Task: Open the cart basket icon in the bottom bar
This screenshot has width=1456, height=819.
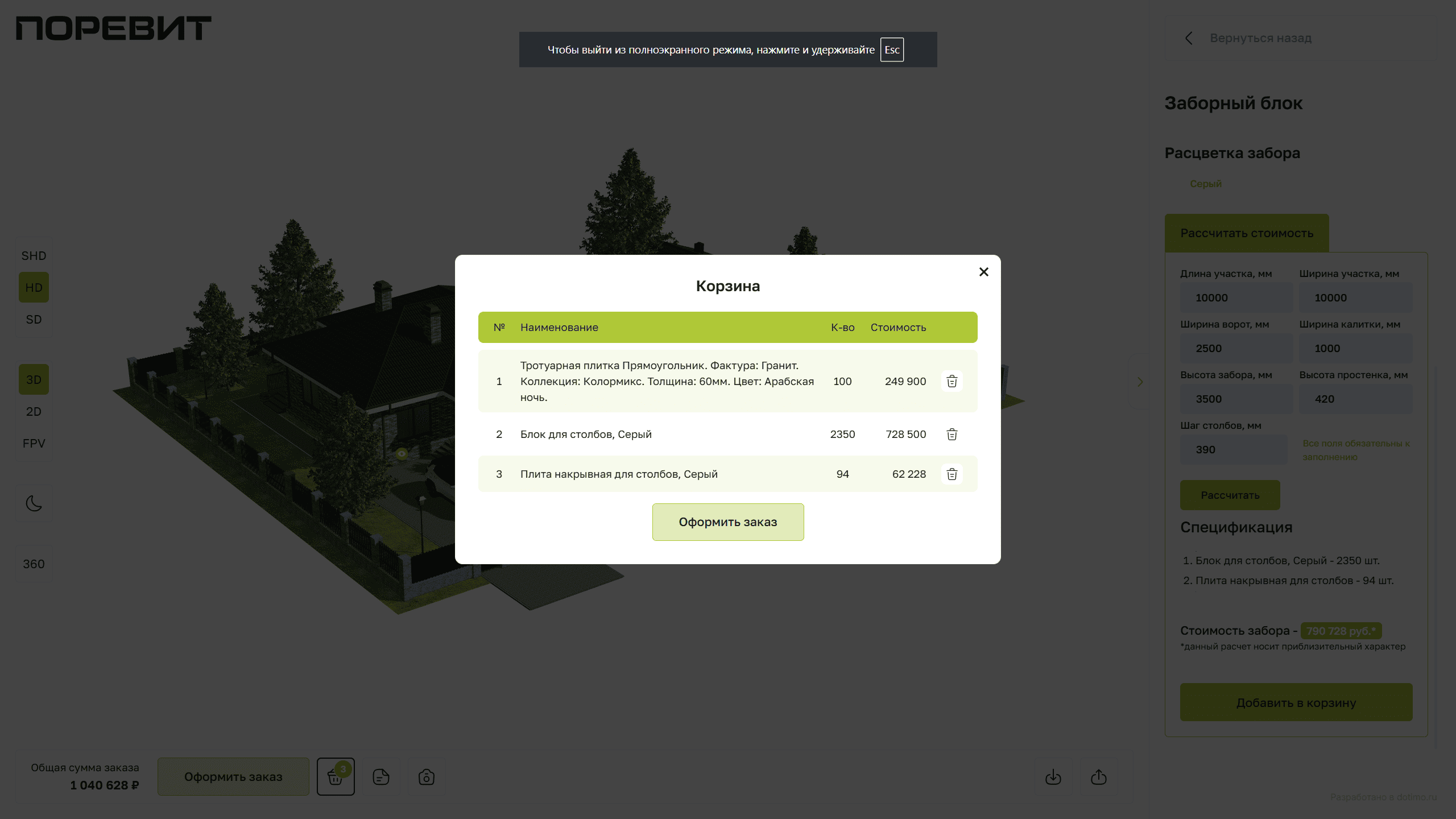Action: (x=336, y=776)
